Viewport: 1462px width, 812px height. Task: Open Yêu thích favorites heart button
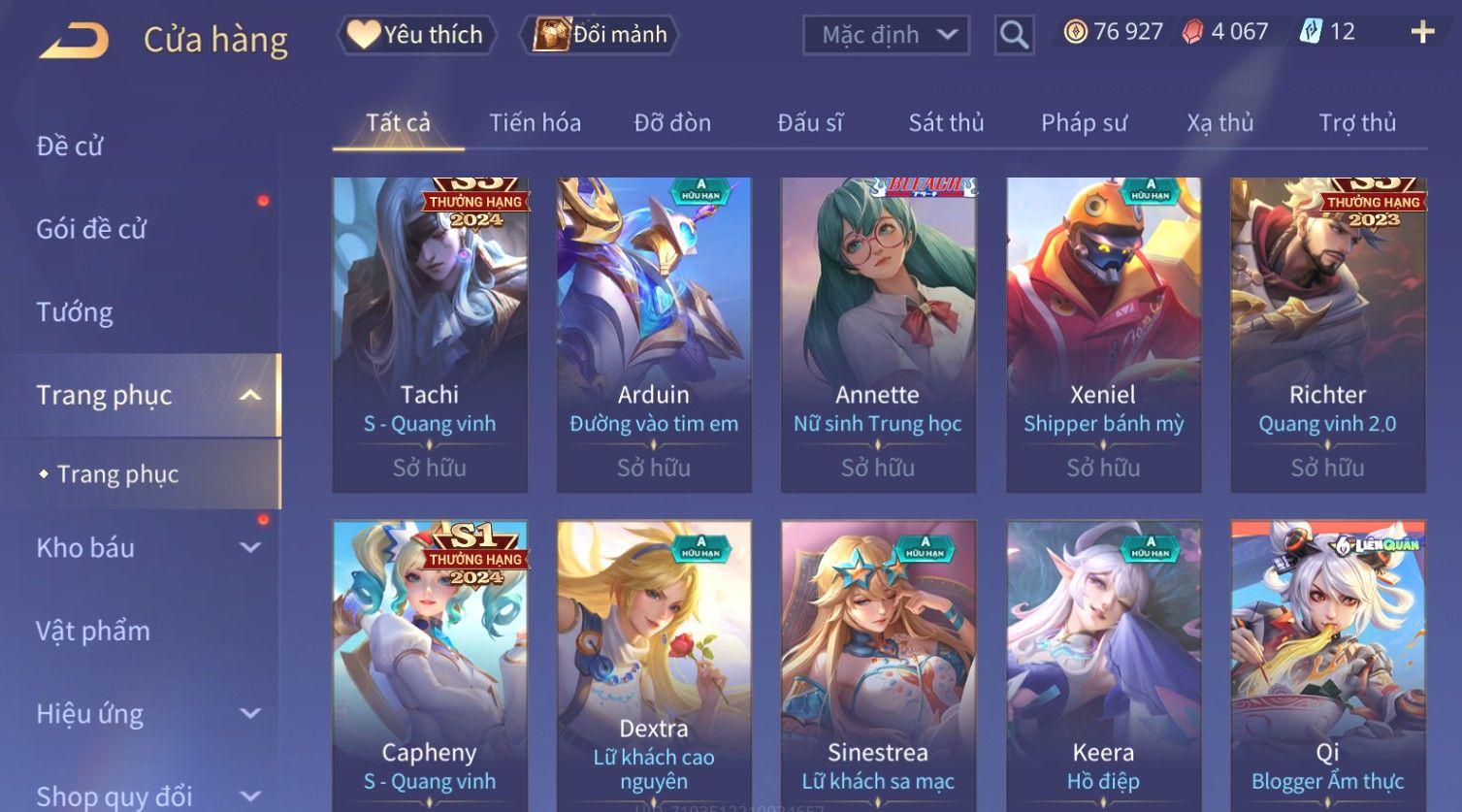pos(417,35)
